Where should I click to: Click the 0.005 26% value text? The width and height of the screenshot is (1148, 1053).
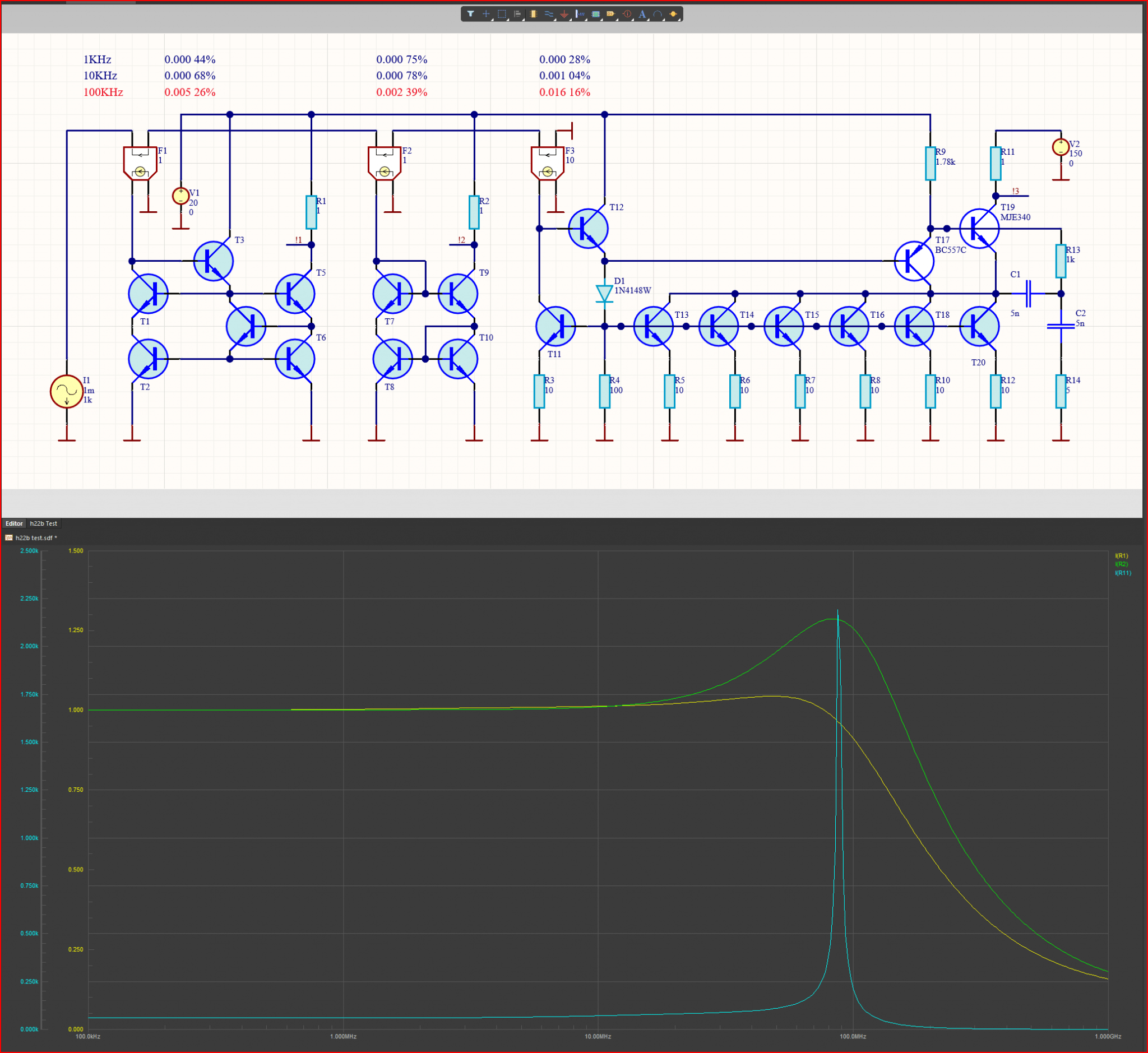[x=190, y=92]
